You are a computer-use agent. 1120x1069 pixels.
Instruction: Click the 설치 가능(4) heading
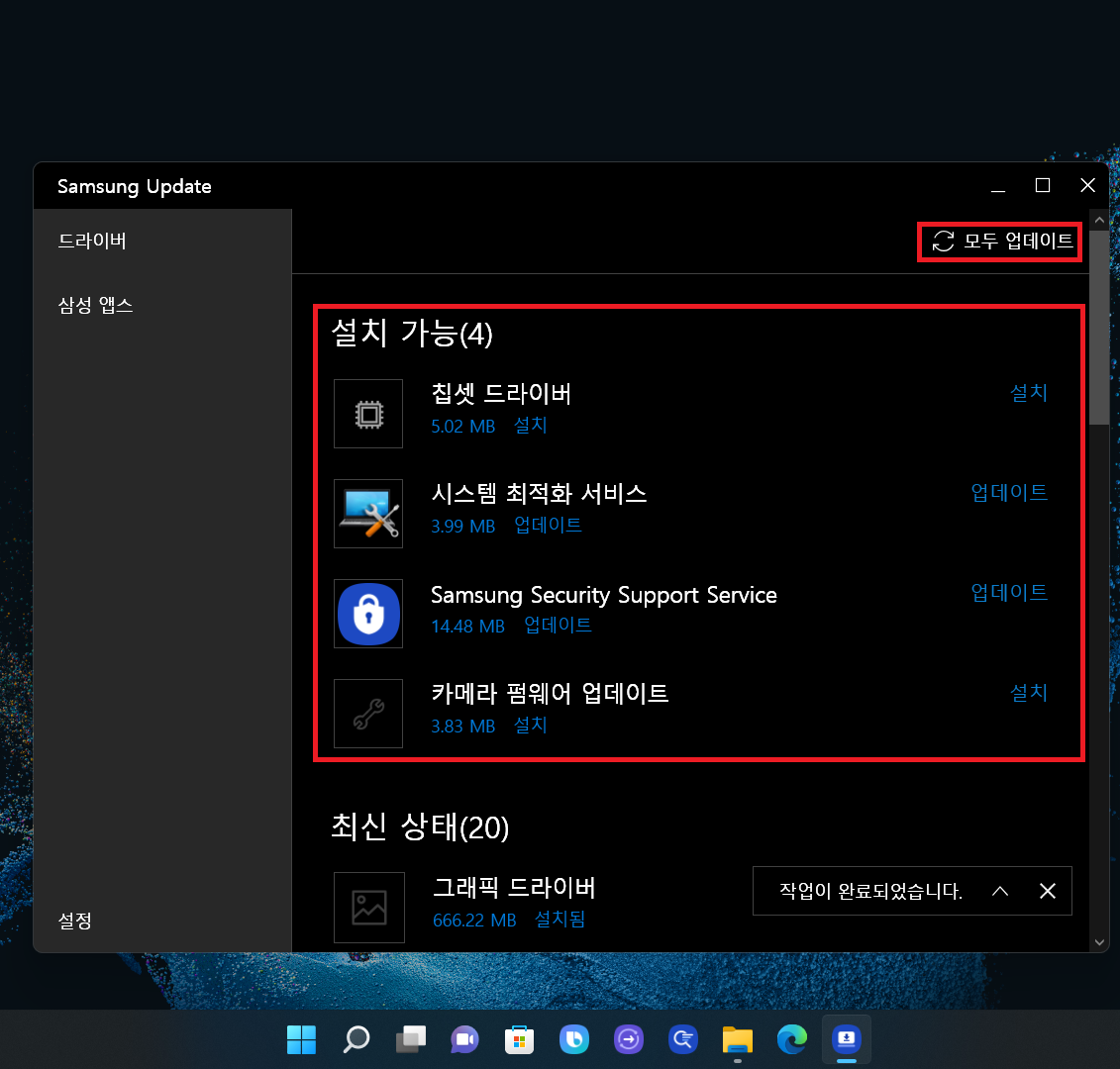tap(412, 334)
